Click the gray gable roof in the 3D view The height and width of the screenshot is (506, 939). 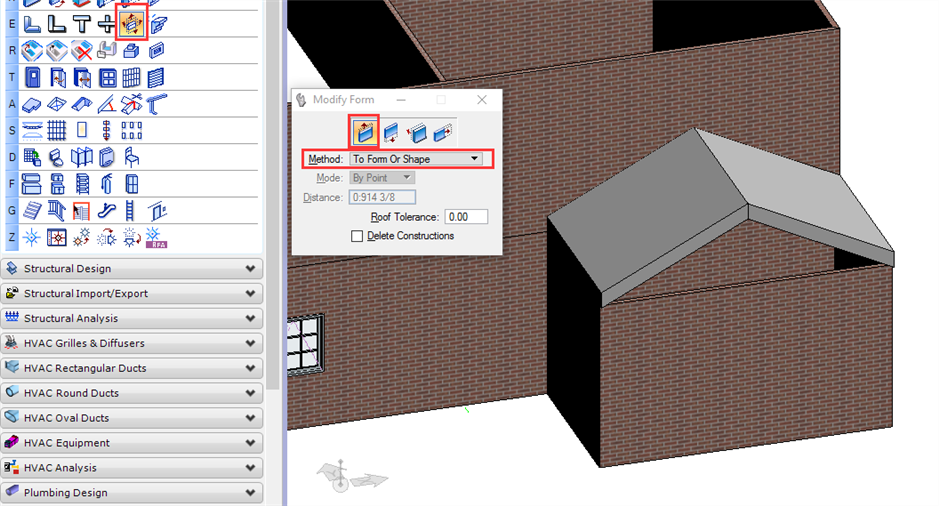(722, 211)
